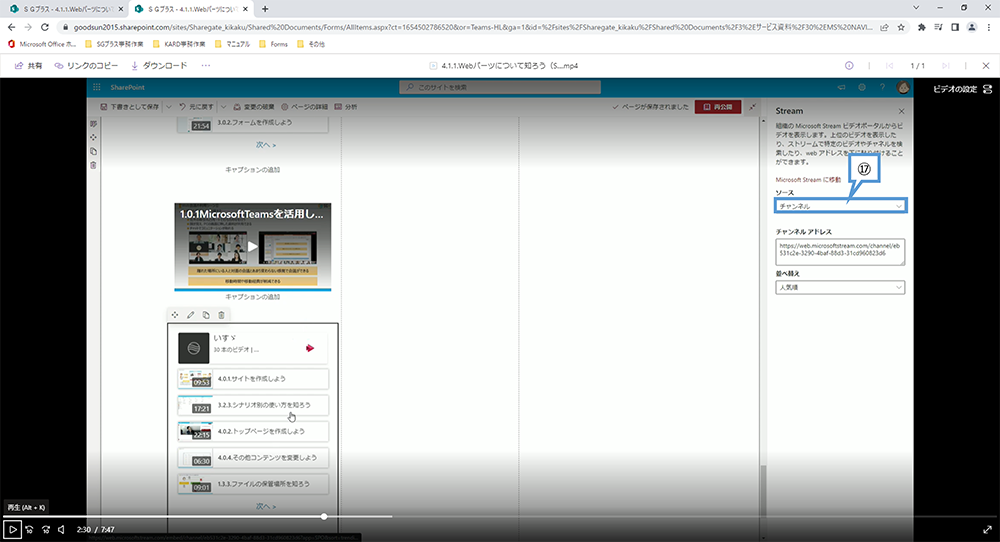The width and height of the screenshot is (1000, 542).
Task: Open the more options ellipsis menu
Action: (205, 66)
